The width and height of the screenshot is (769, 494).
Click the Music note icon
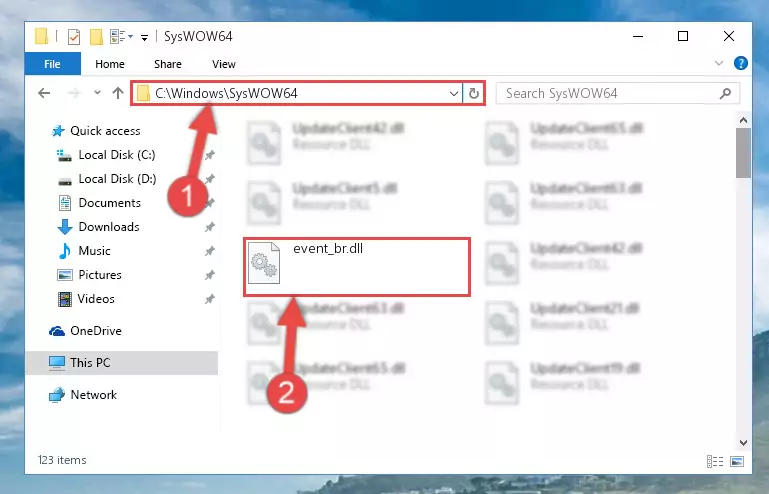coord(65,251)
